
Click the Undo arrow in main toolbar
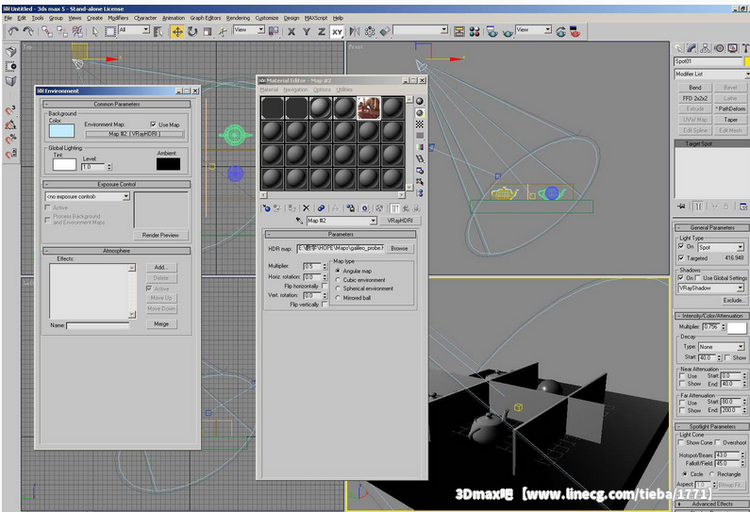point(13,32)
